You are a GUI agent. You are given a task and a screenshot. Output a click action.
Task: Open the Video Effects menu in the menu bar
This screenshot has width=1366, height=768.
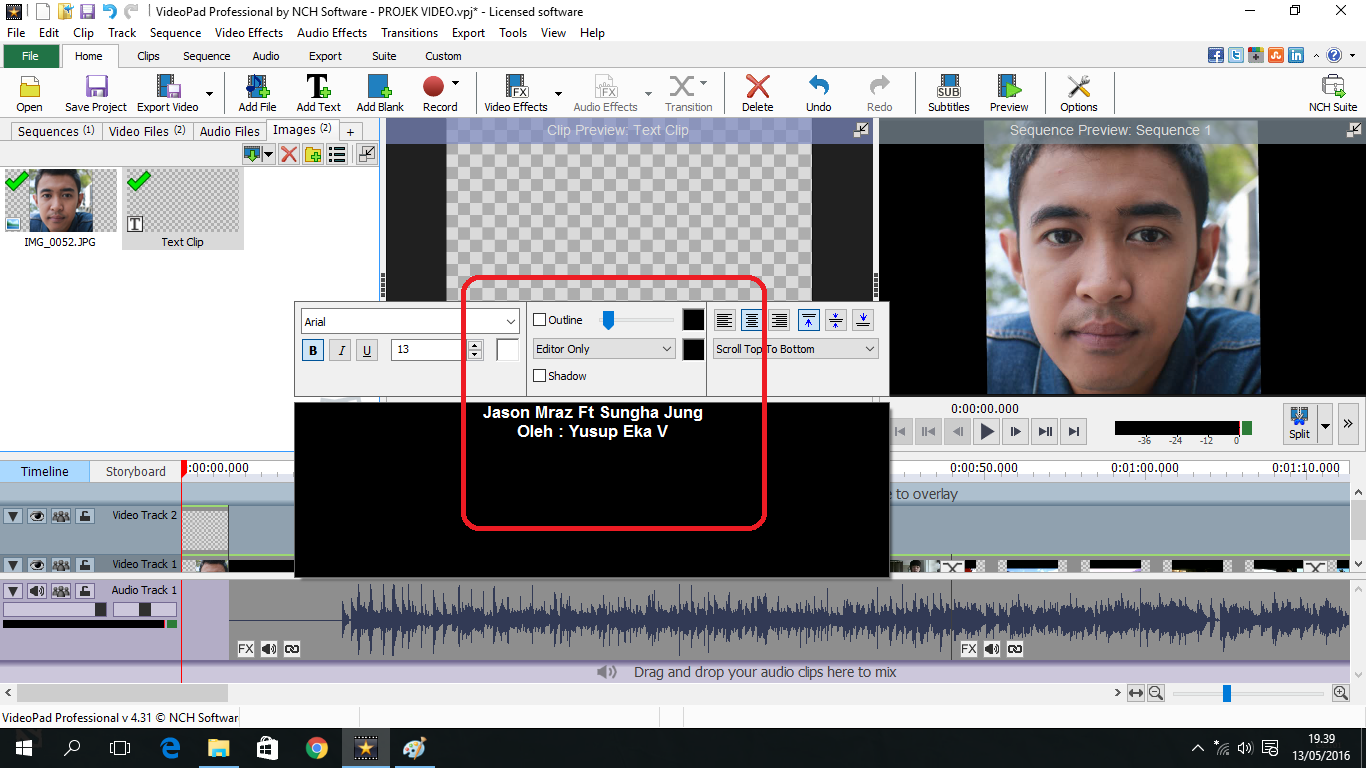pos(249,33)
